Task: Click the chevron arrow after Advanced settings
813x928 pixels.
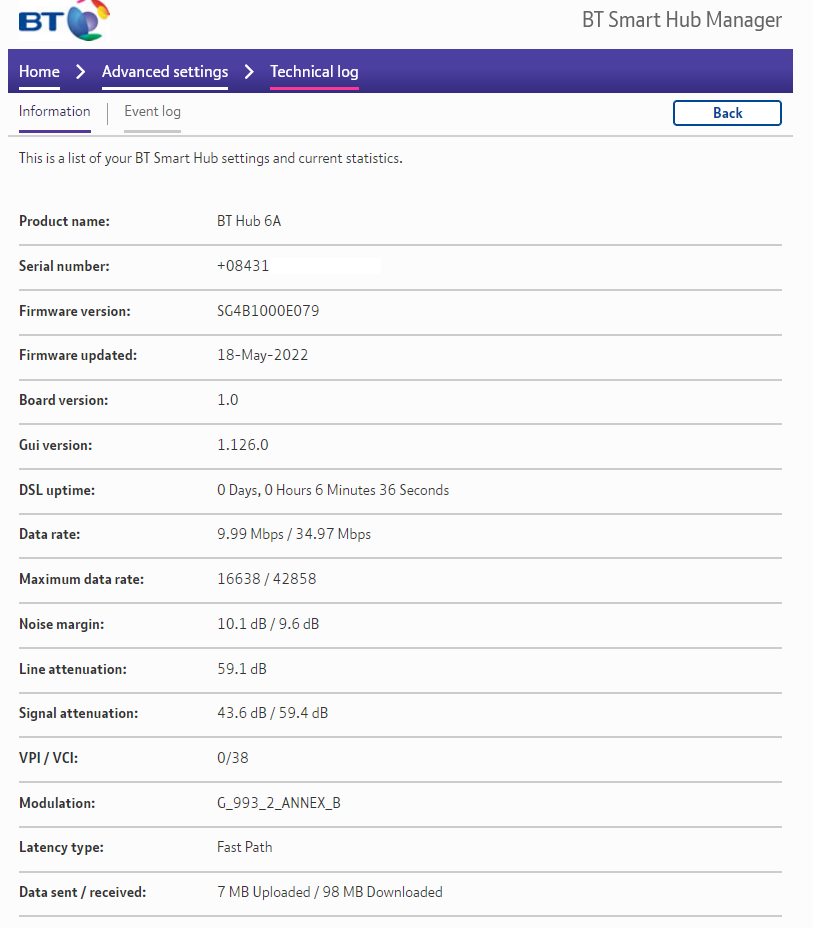Action: pos(249,72)
